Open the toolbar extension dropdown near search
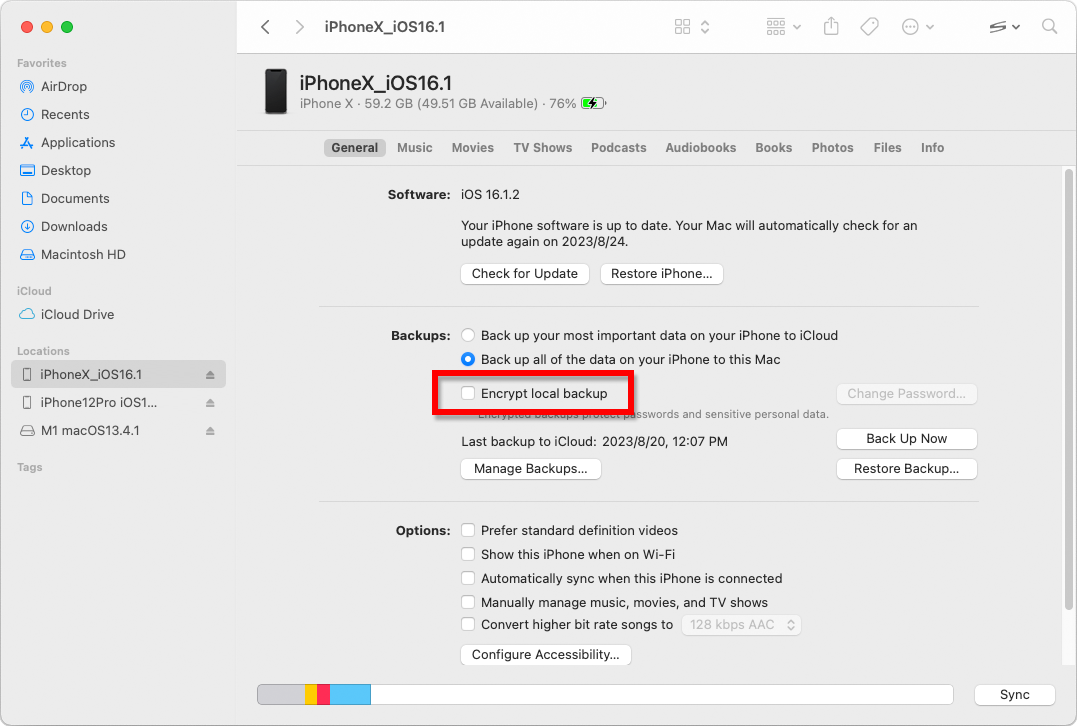This screenshot has height=726, width=1077. [1004, 27]
